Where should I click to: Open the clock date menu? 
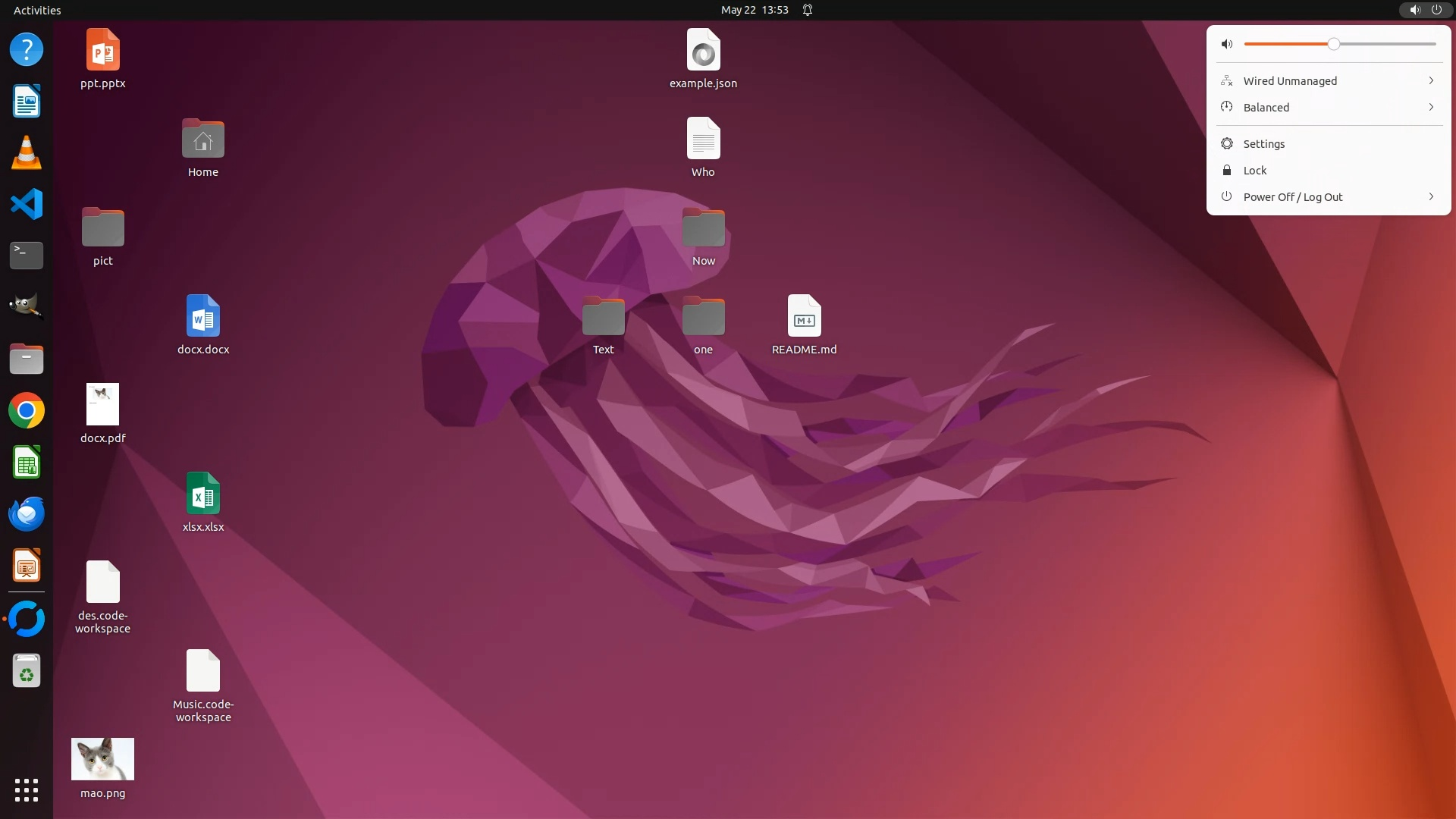click(x=754, y=10)
